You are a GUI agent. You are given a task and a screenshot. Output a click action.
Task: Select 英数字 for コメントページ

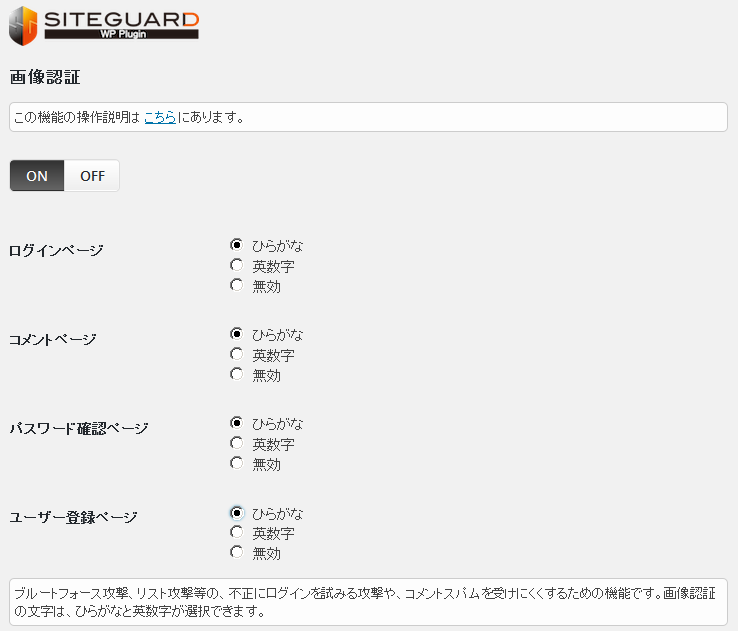[236, 354]
